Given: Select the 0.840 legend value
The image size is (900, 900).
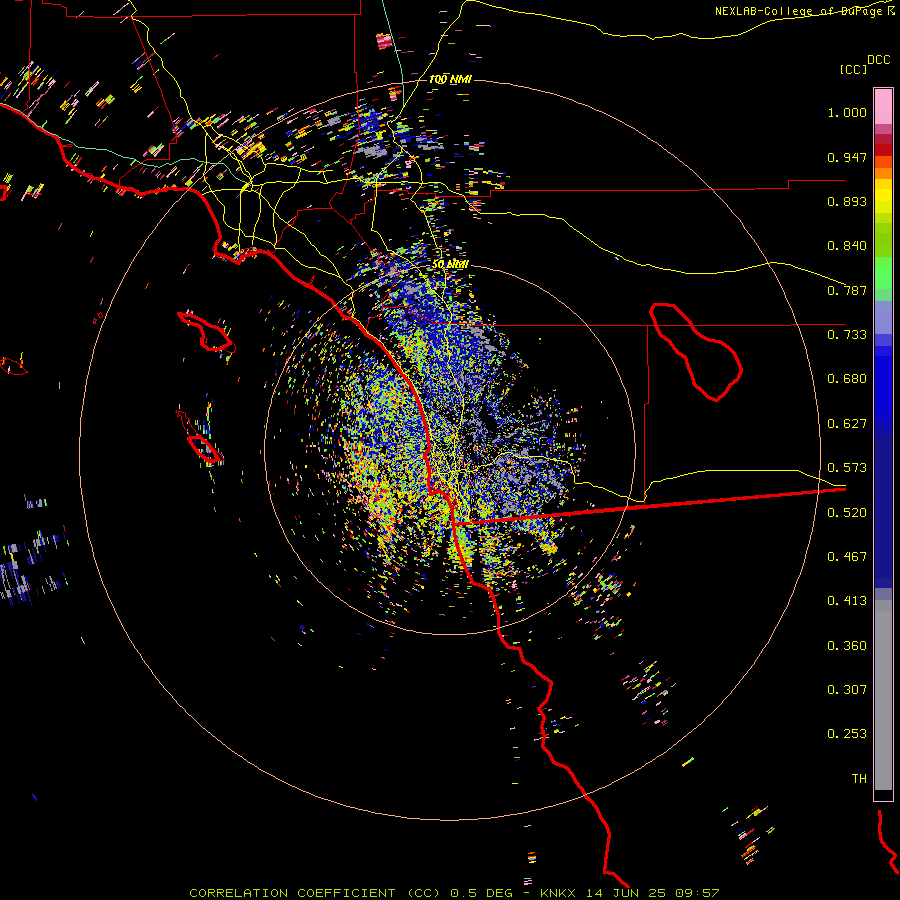Looking at the screenshot, I should point(847,246).
